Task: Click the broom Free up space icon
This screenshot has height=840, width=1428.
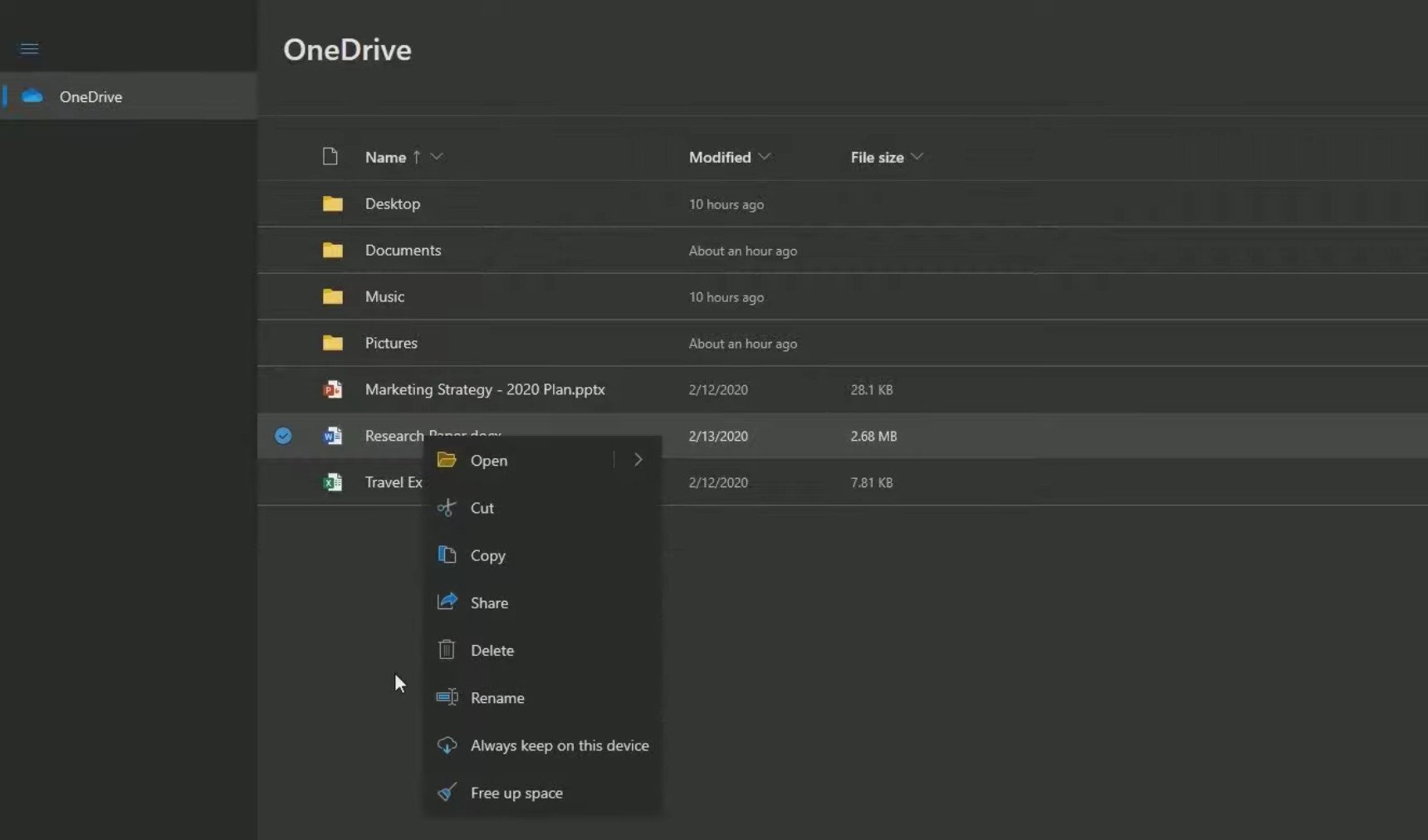Action: [447, 792]
